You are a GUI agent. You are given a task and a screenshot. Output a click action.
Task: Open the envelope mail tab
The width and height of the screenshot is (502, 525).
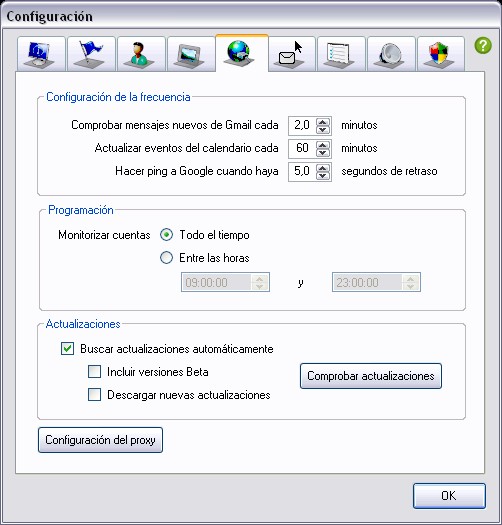[x=292, y=54]
